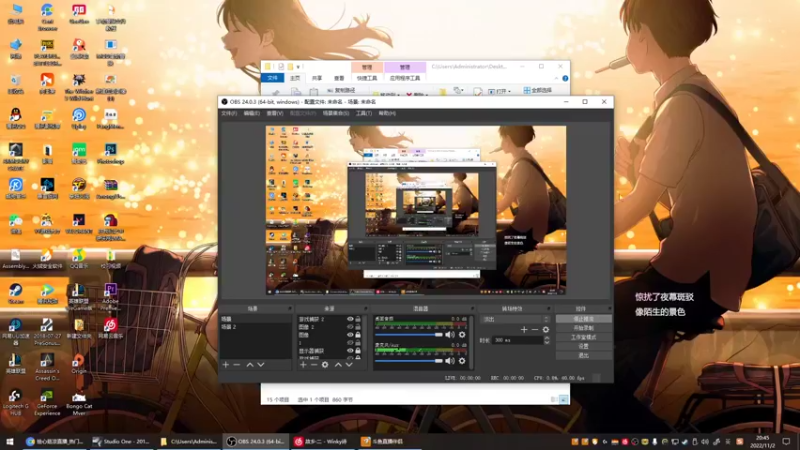800x450 pixels.
Task: Toggle visibility of 图像 2 source
Action: 350,327
